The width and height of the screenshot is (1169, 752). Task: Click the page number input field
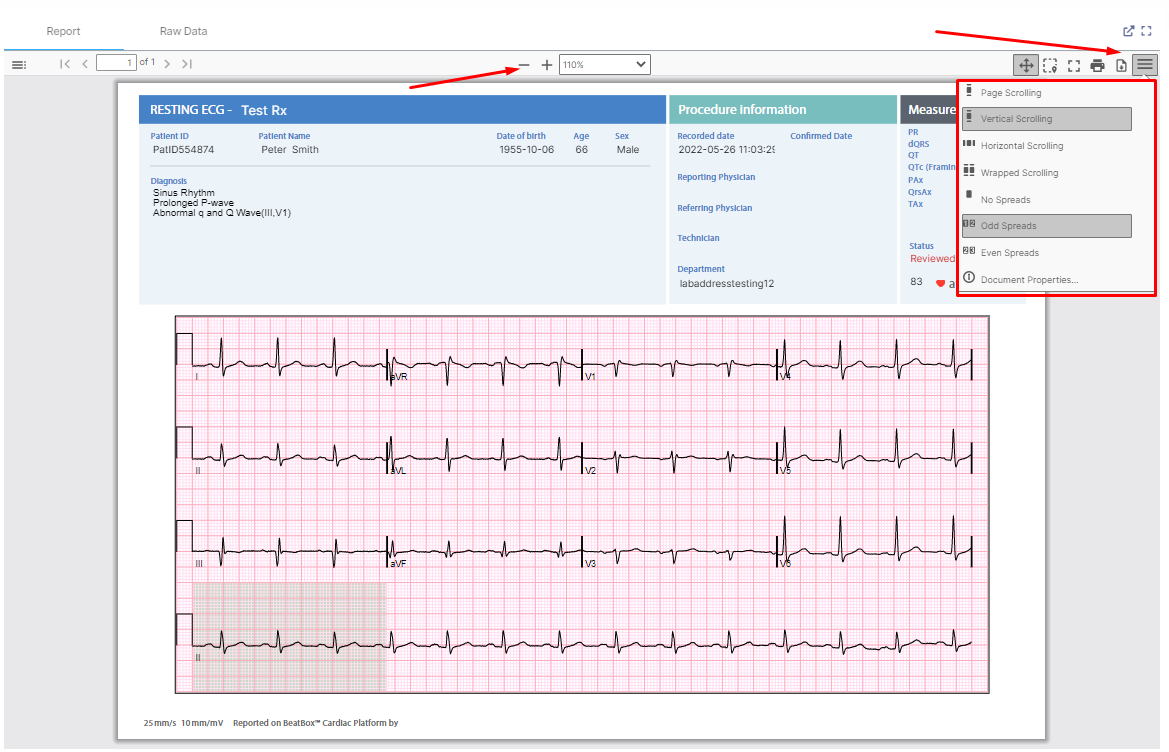coord(116,63)
